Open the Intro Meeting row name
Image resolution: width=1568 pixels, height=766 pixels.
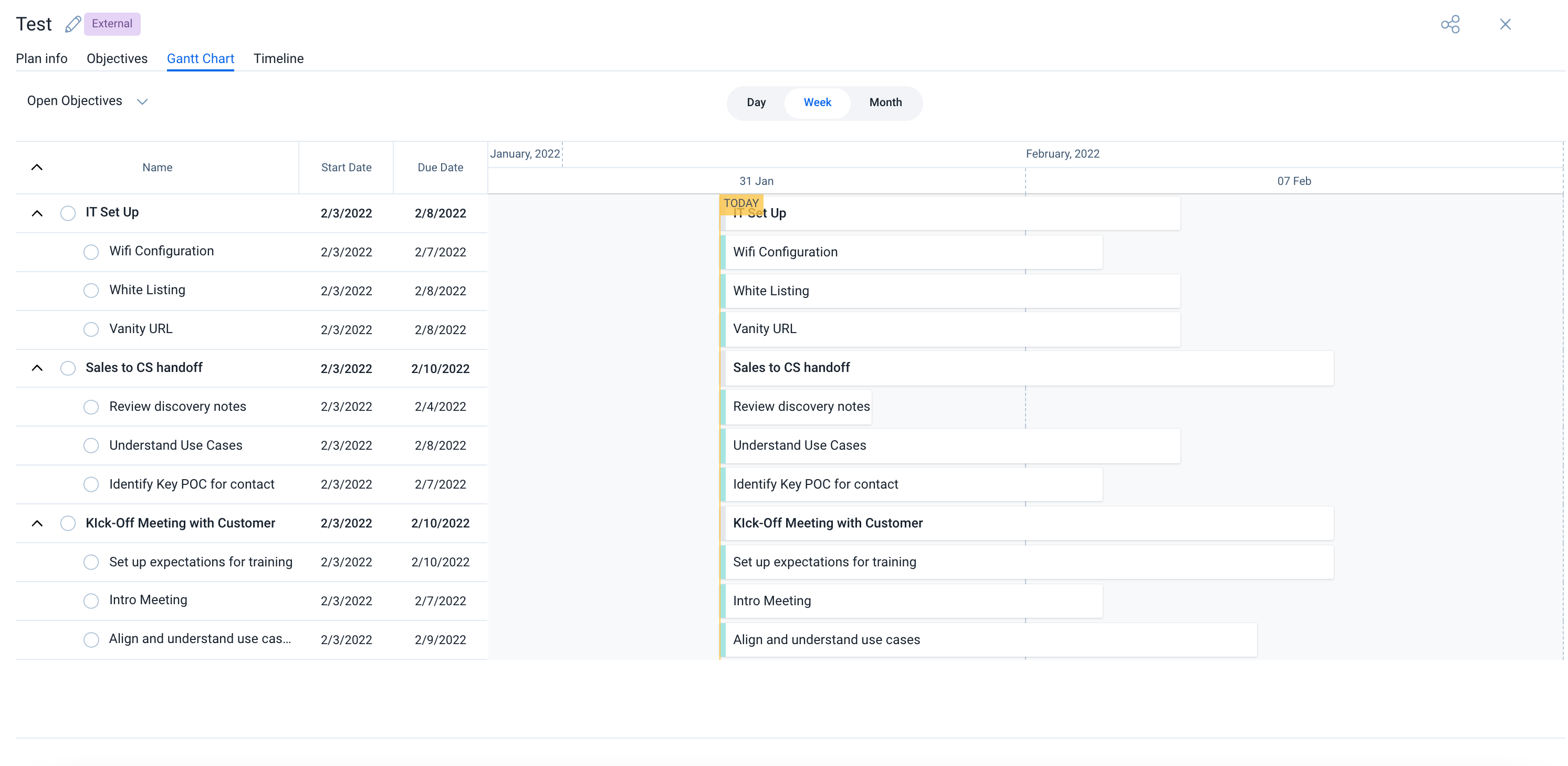pos(148,600)
